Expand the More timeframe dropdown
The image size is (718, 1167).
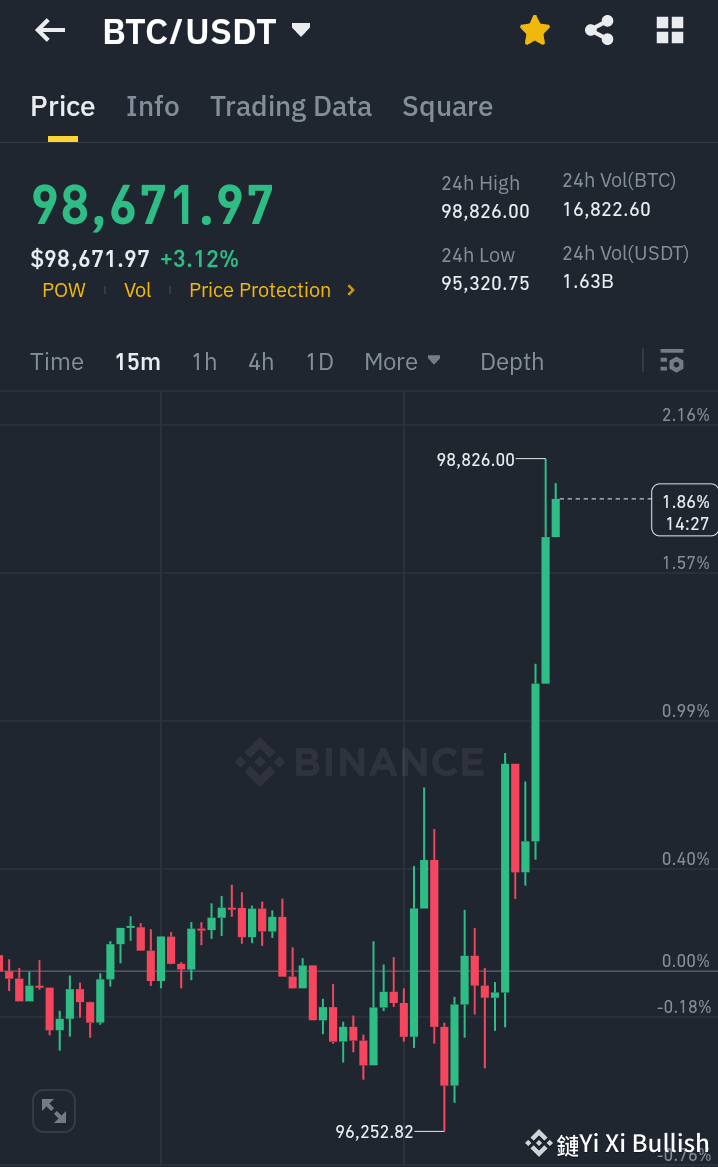pyautogui.click(x=402, y=361)
